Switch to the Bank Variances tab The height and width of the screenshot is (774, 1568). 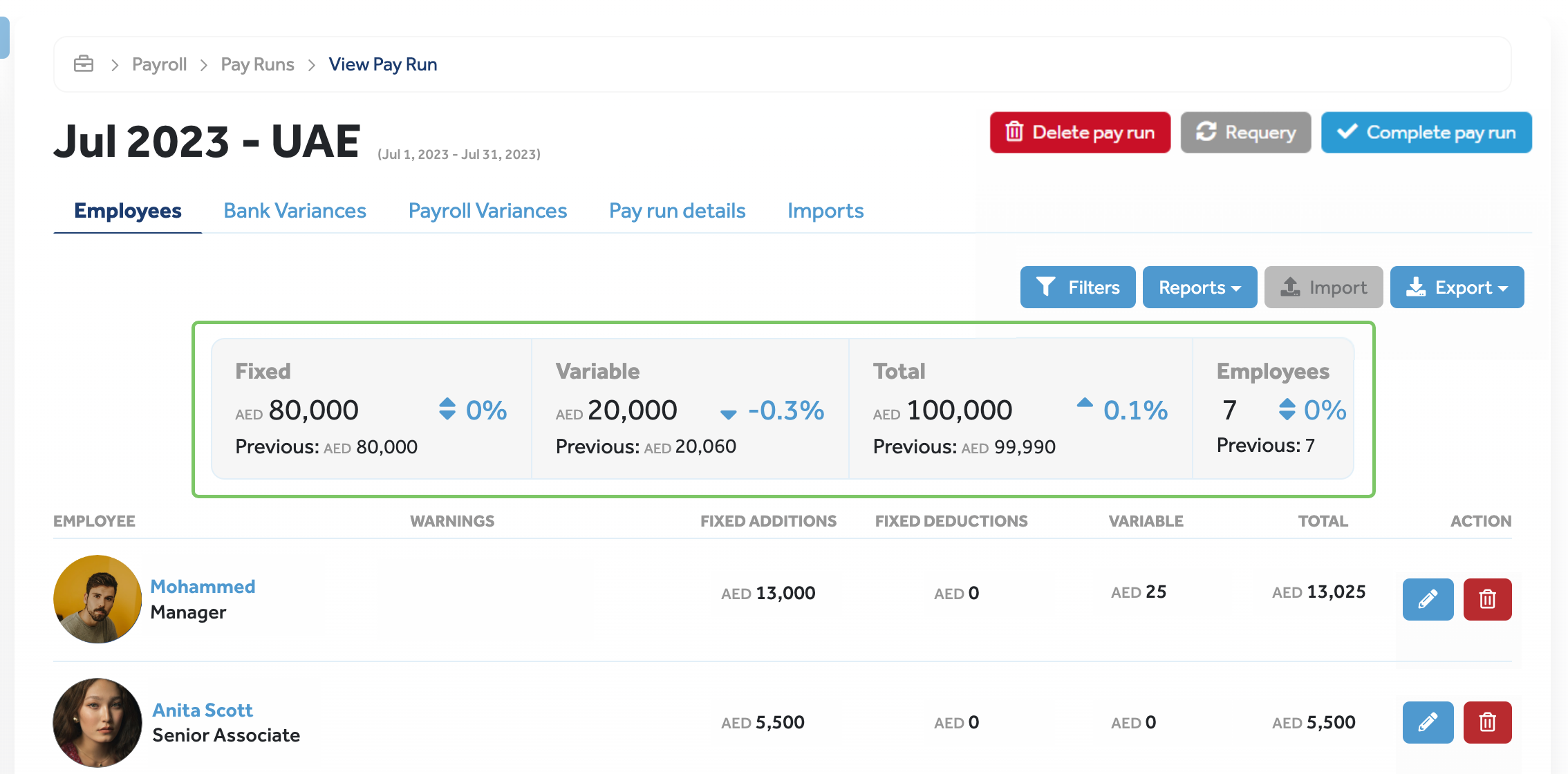[295, 211]
